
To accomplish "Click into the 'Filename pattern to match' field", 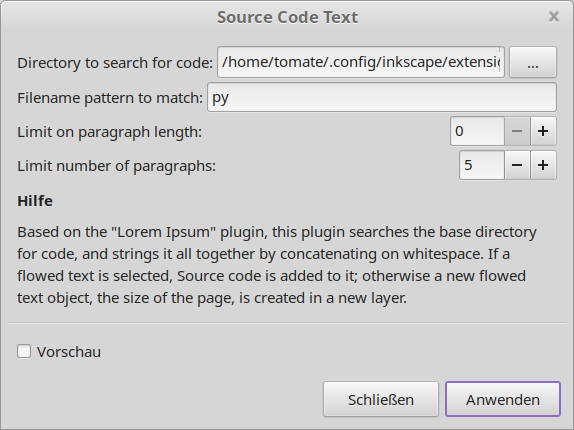I will 382,97.
